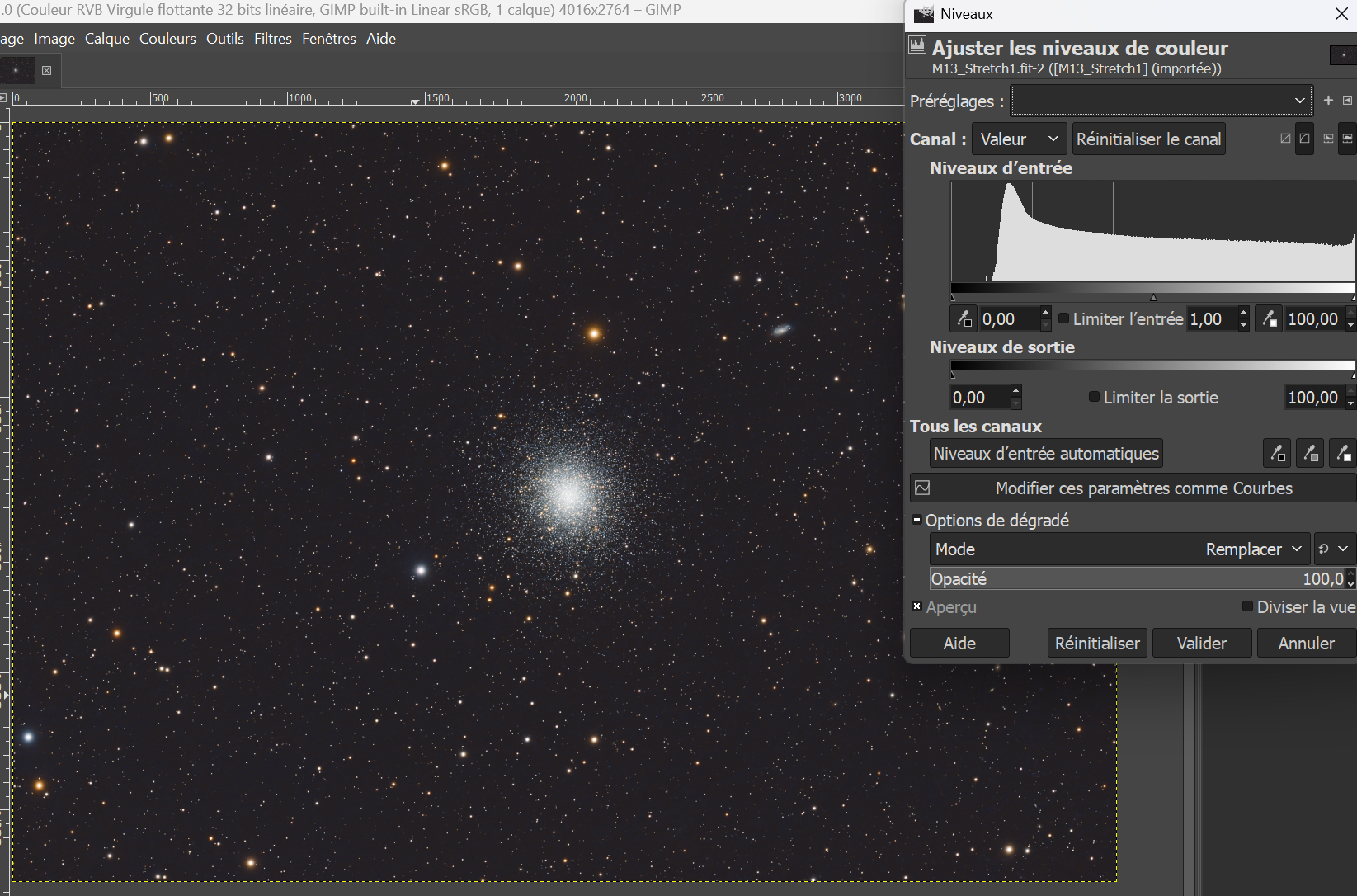Image resolution: width=1357 pixels, height=896 pixels.
Task: Pick the gray point for all channels
Action: (x=1310, y=453)
